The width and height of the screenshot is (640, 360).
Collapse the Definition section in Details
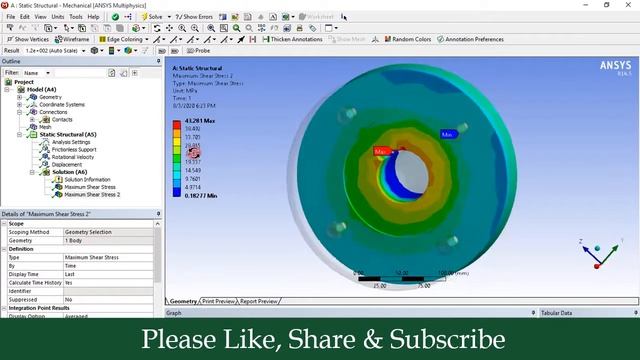[4, 249]
